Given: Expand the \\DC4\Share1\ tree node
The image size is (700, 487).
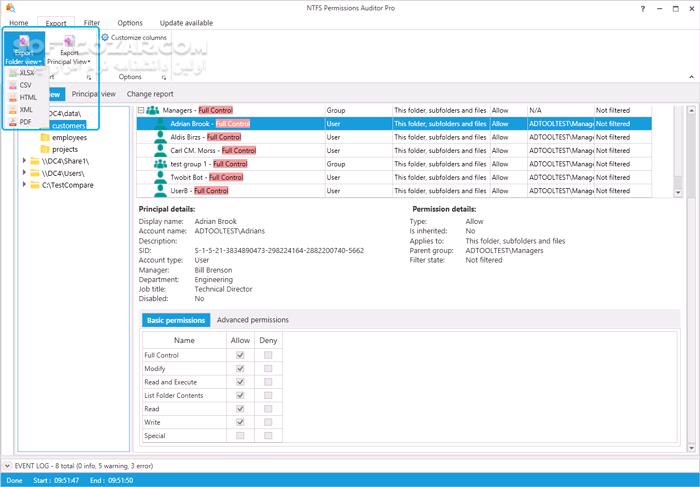Looking at the screenshot, I should [x=22, y=160].
